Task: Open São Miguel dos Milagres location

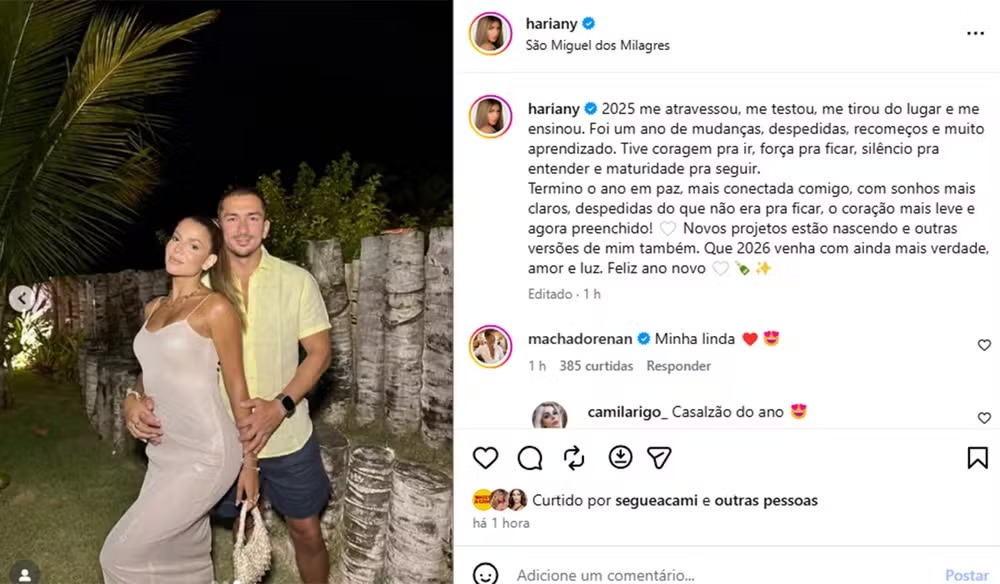Action: click(x=598, y=45)
